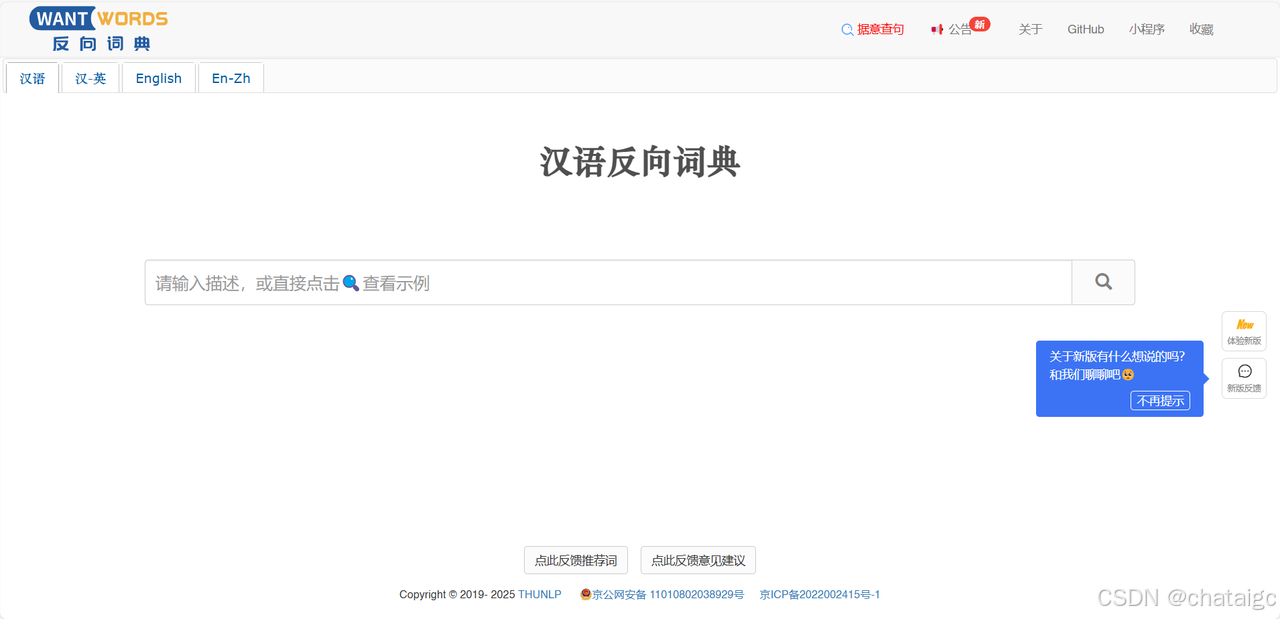This screenshot has height=619, width=1280.
Task: Open the 汉语反向词典 heading
Action: coord(640,161)
